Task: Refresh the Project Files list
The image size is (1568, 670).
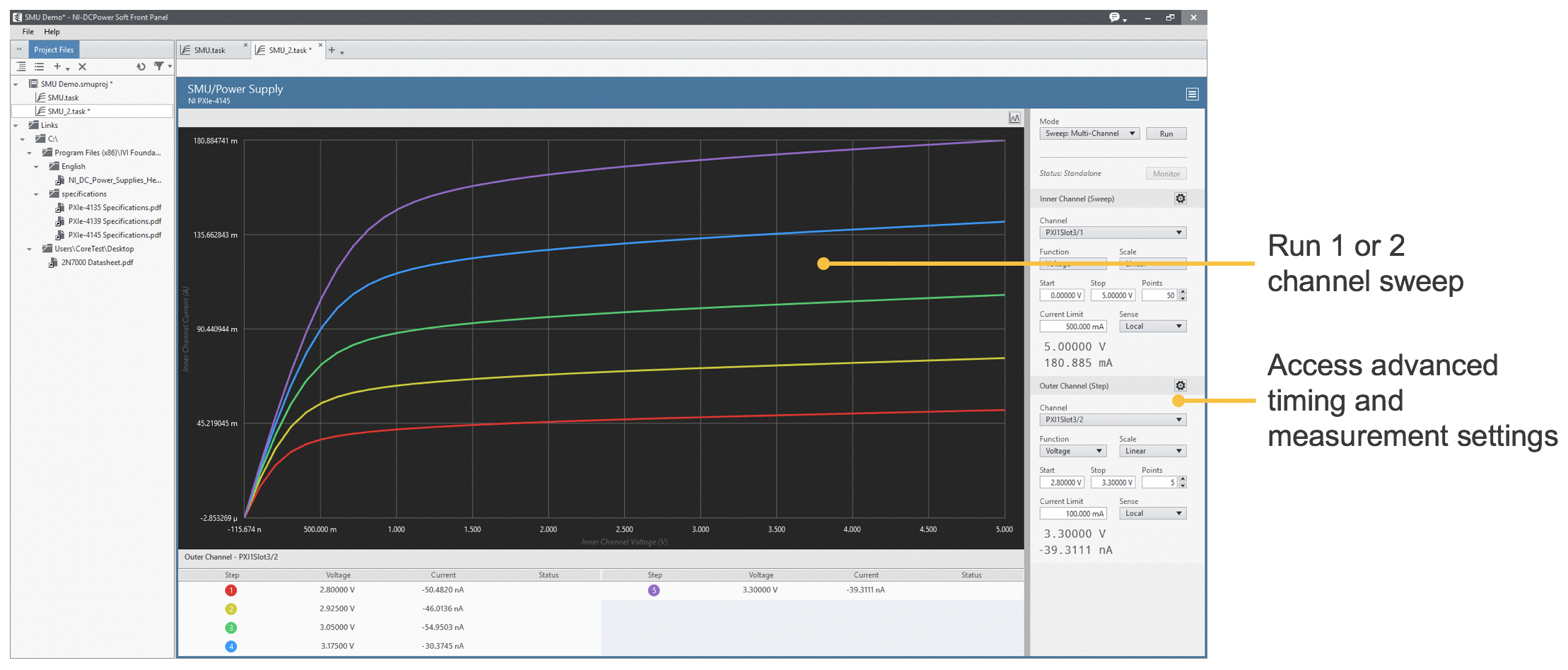Action: coord(141,66)
